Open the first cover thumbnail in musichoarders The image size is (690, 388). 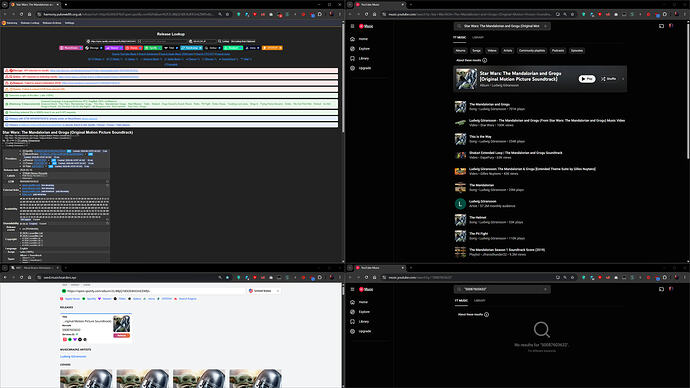pyautogui.click(x=86, y=378)
